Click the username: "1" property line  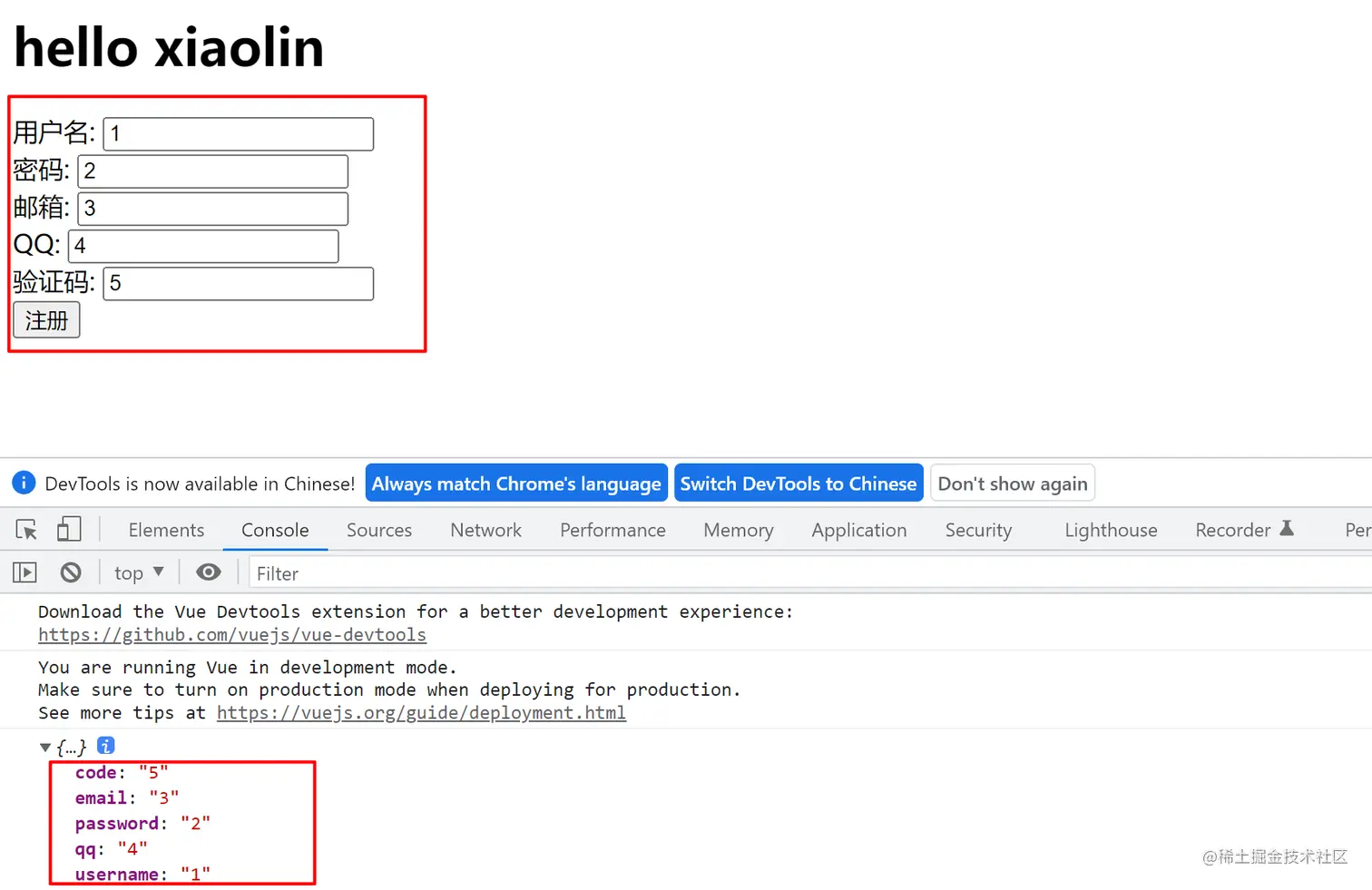(x=142, y=874)
